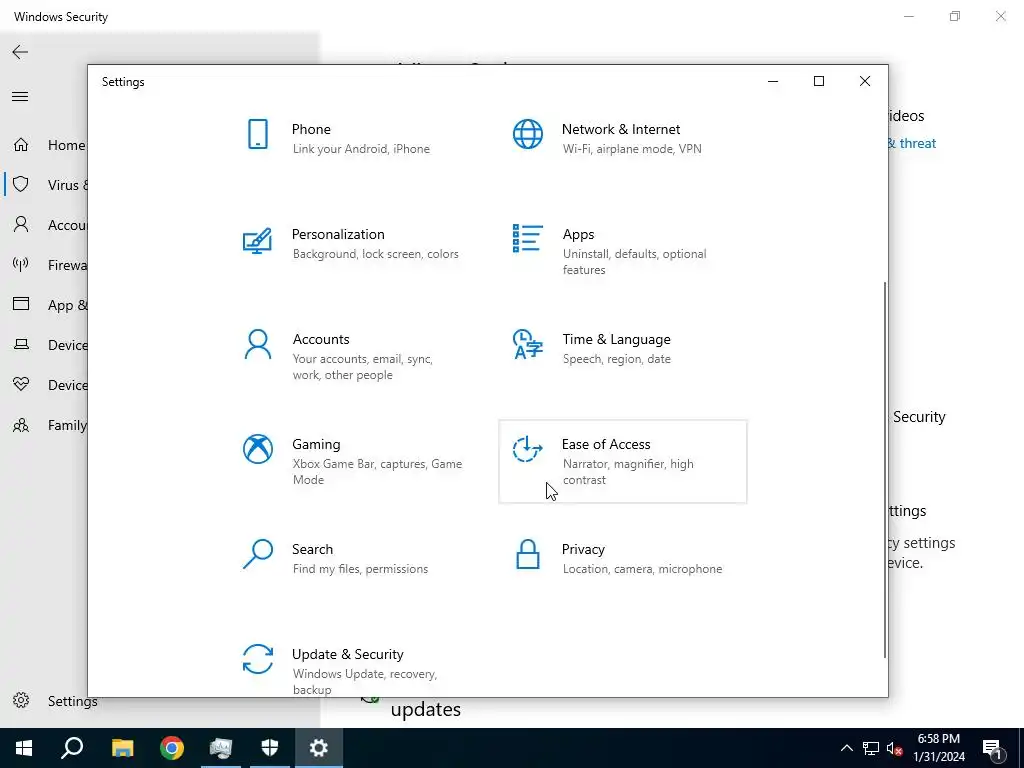Click the Gaming Xbox icon
Viewport: 1024px width, 768px height.
coord(258,449)
